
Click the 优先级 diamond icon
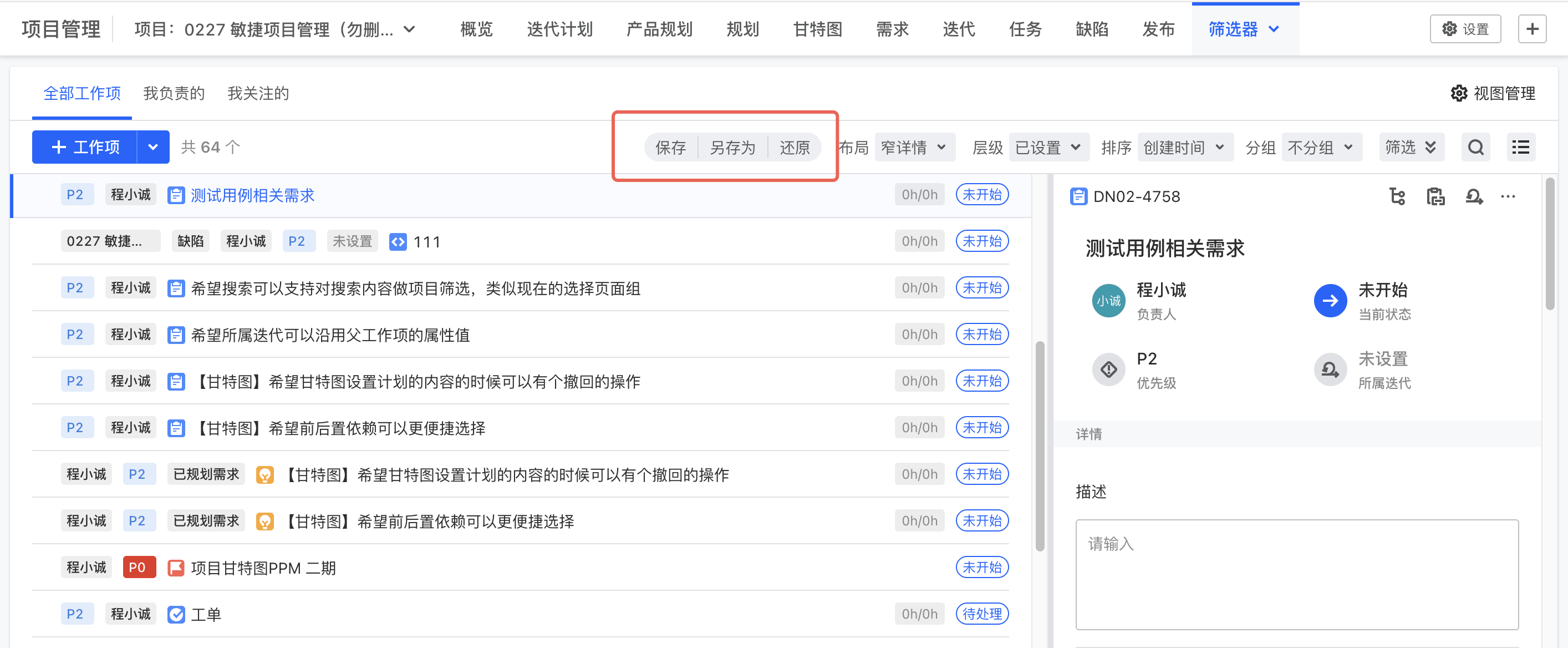[1109, 369]
